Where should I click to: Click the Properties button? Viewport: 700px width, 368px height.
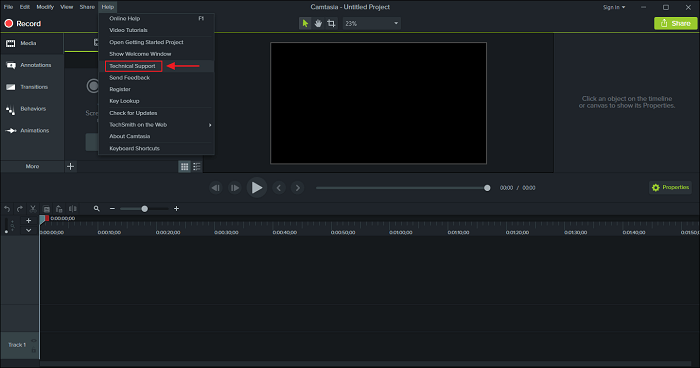(670, 188)
